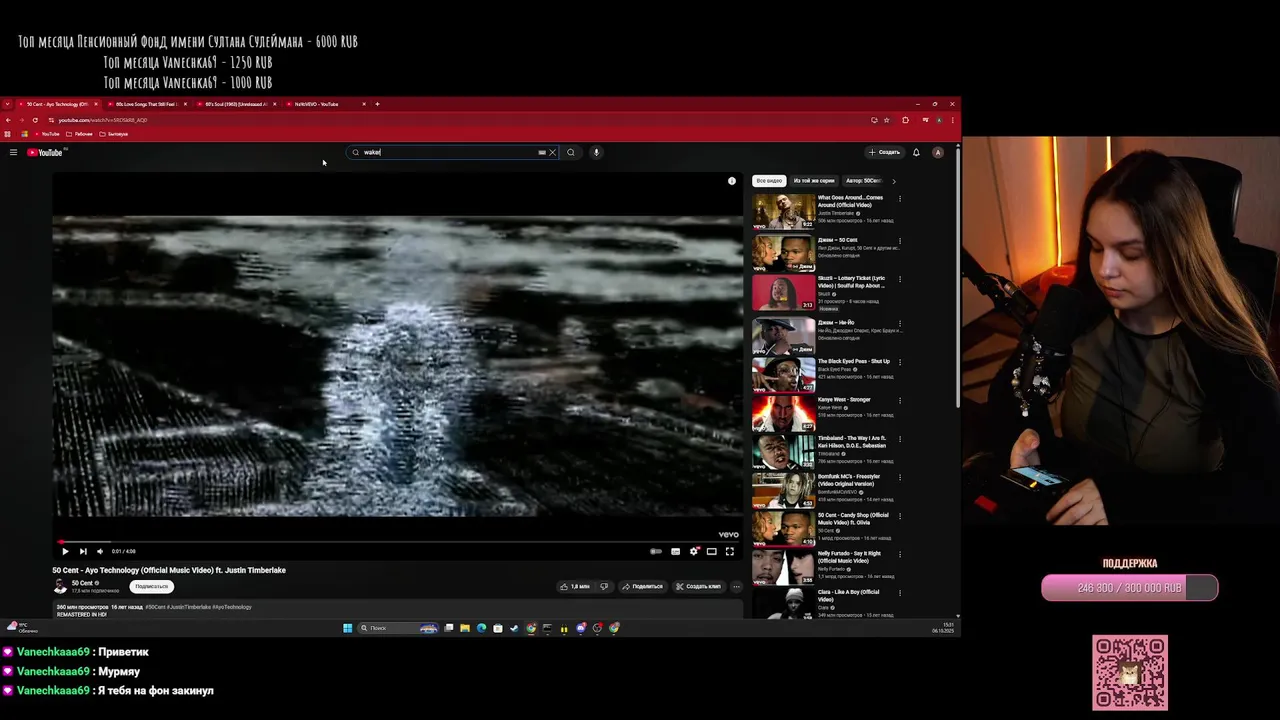Viewport: 1280px width, 720px height.
Task: Open What Goes Around...Comes Around thumbnail
Action: (783, 212)
